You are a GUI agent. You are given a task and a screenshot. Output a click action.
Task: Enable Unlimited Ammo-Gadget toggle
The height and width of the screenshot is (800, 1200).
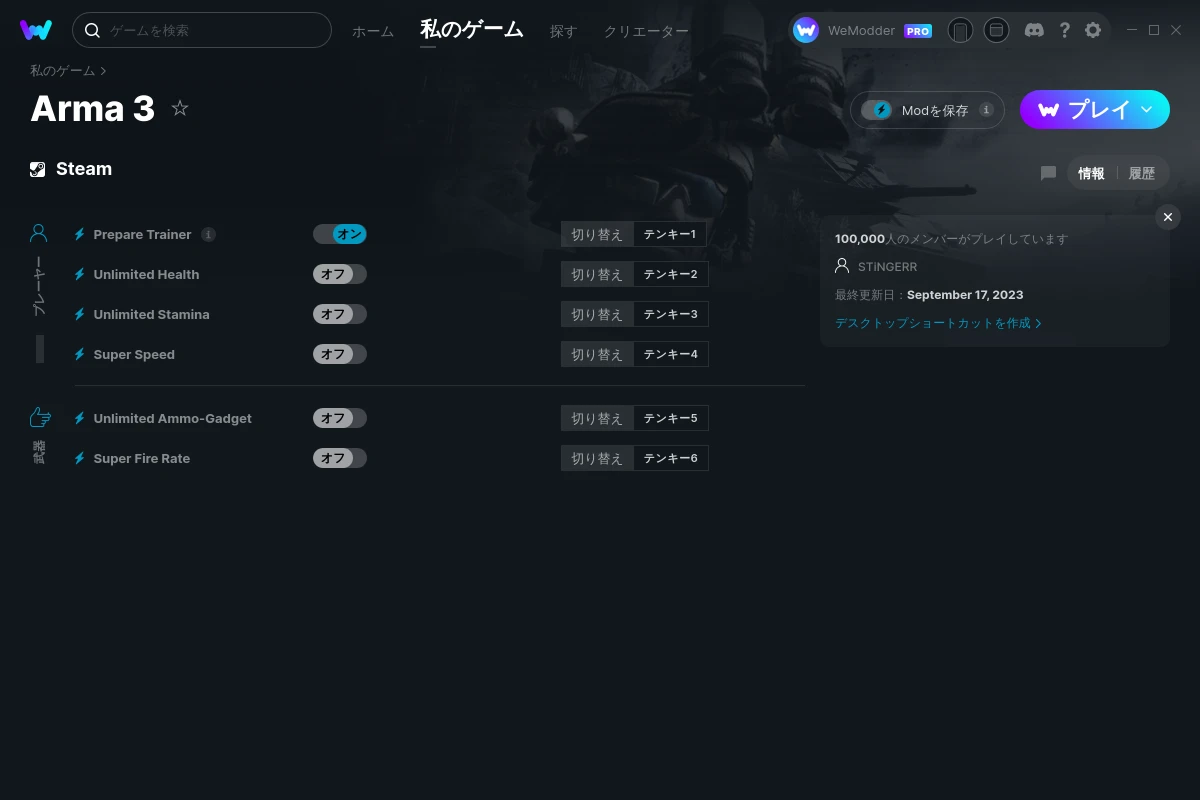[340, 418]
